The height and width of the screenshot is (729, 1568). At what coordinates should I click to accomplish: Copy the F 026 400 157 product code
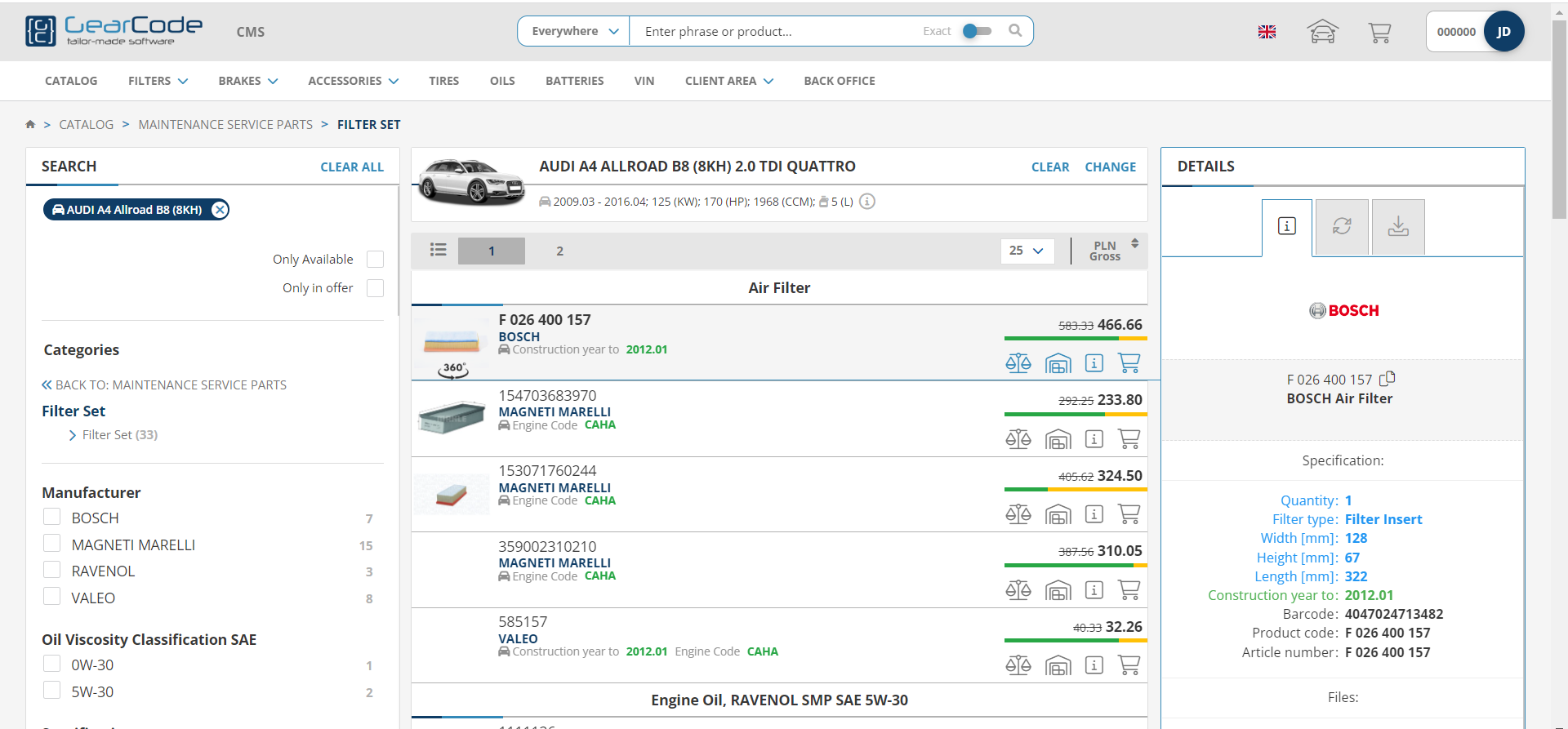click(1388, 379)
